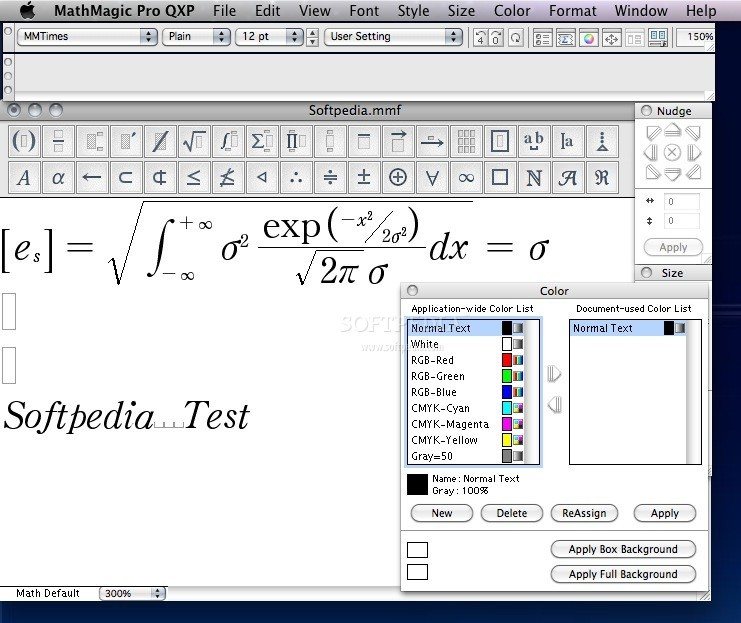Viewport: 741px width, 623px height.
Task: Open the Plain style dropdown
Action: (196, 36)
